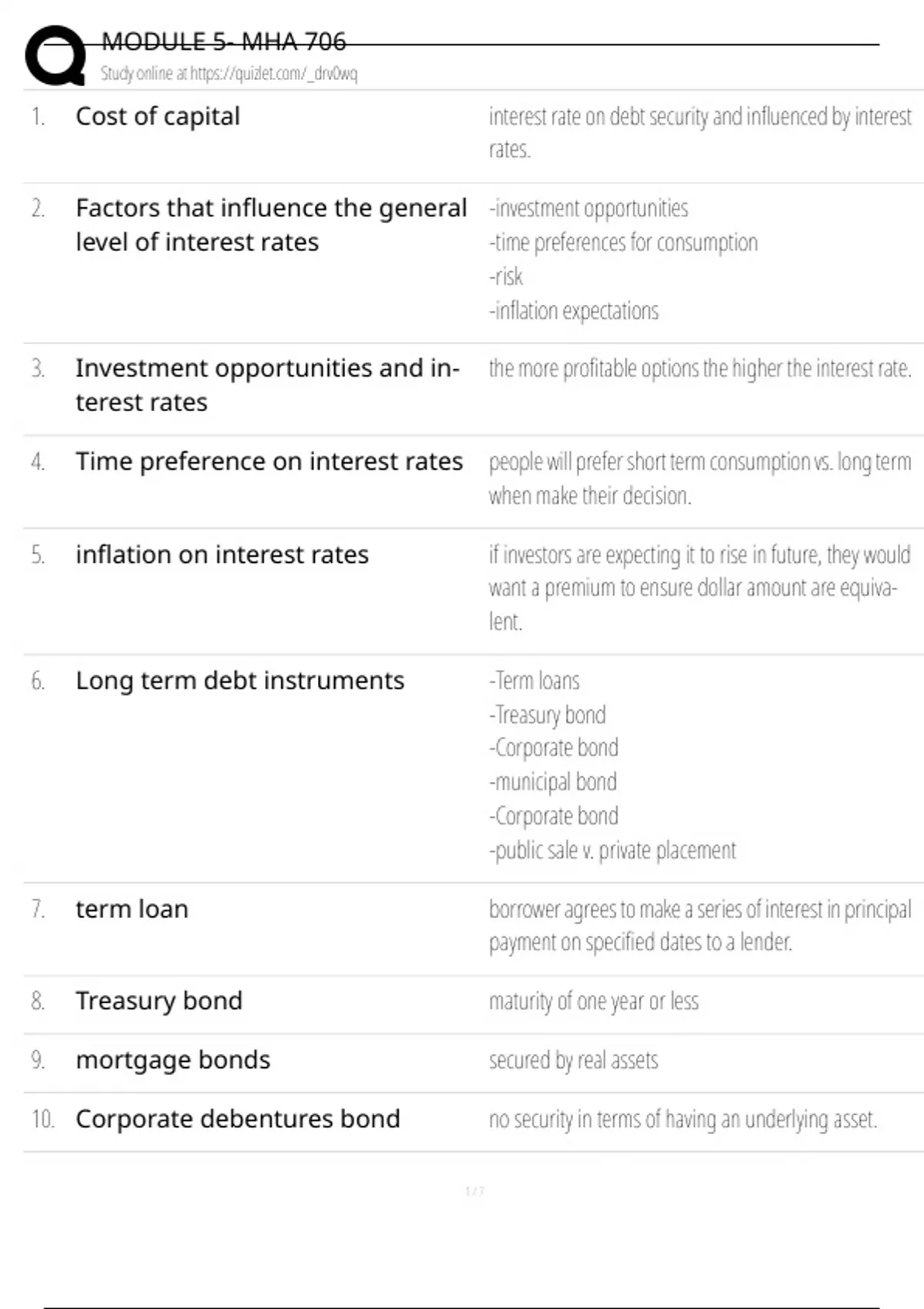
Task: Select the "-municipal bond" list line
Action: (553, 782)
